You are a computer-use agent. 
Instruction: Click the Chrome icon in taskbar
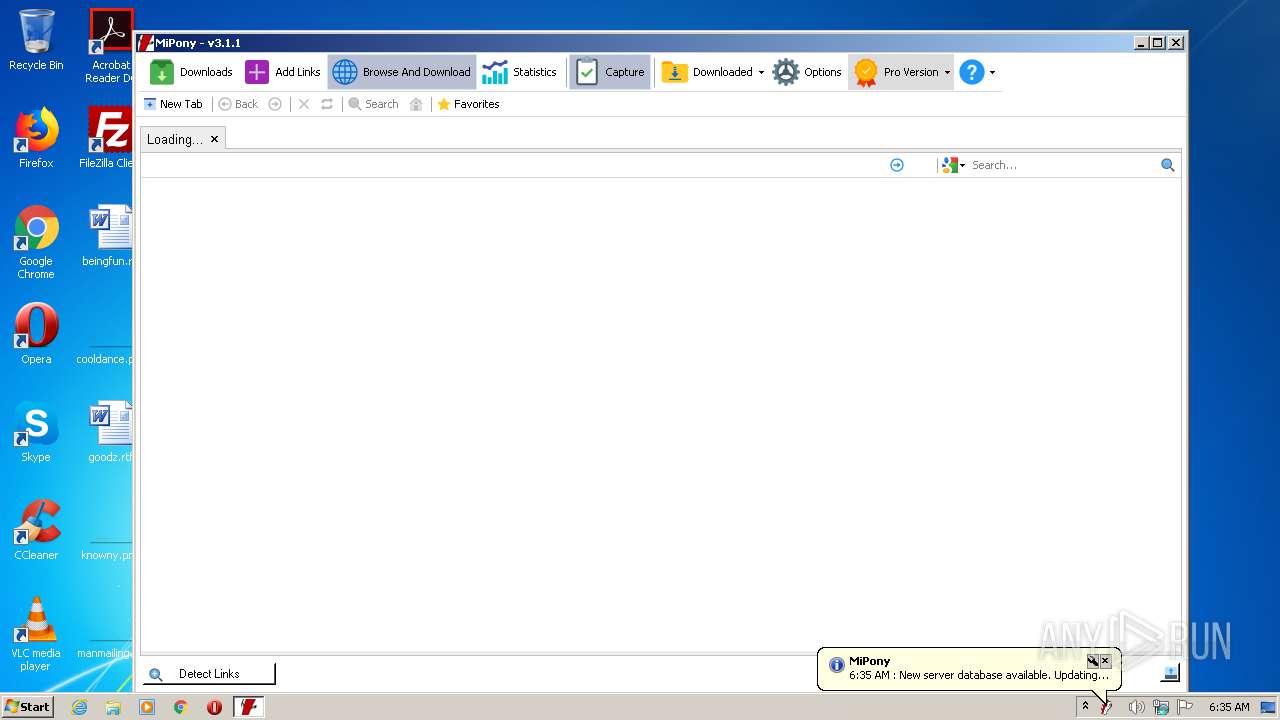point(180,707)
